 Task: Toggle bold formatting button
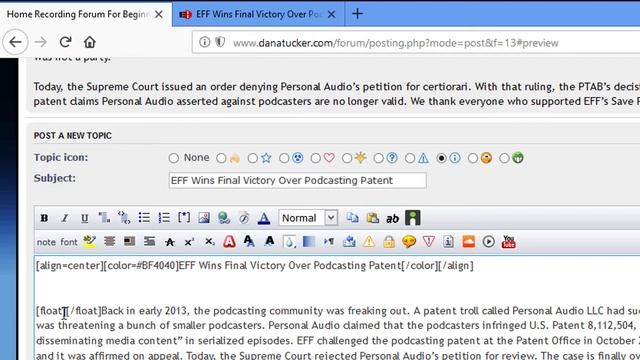point(44,218)
